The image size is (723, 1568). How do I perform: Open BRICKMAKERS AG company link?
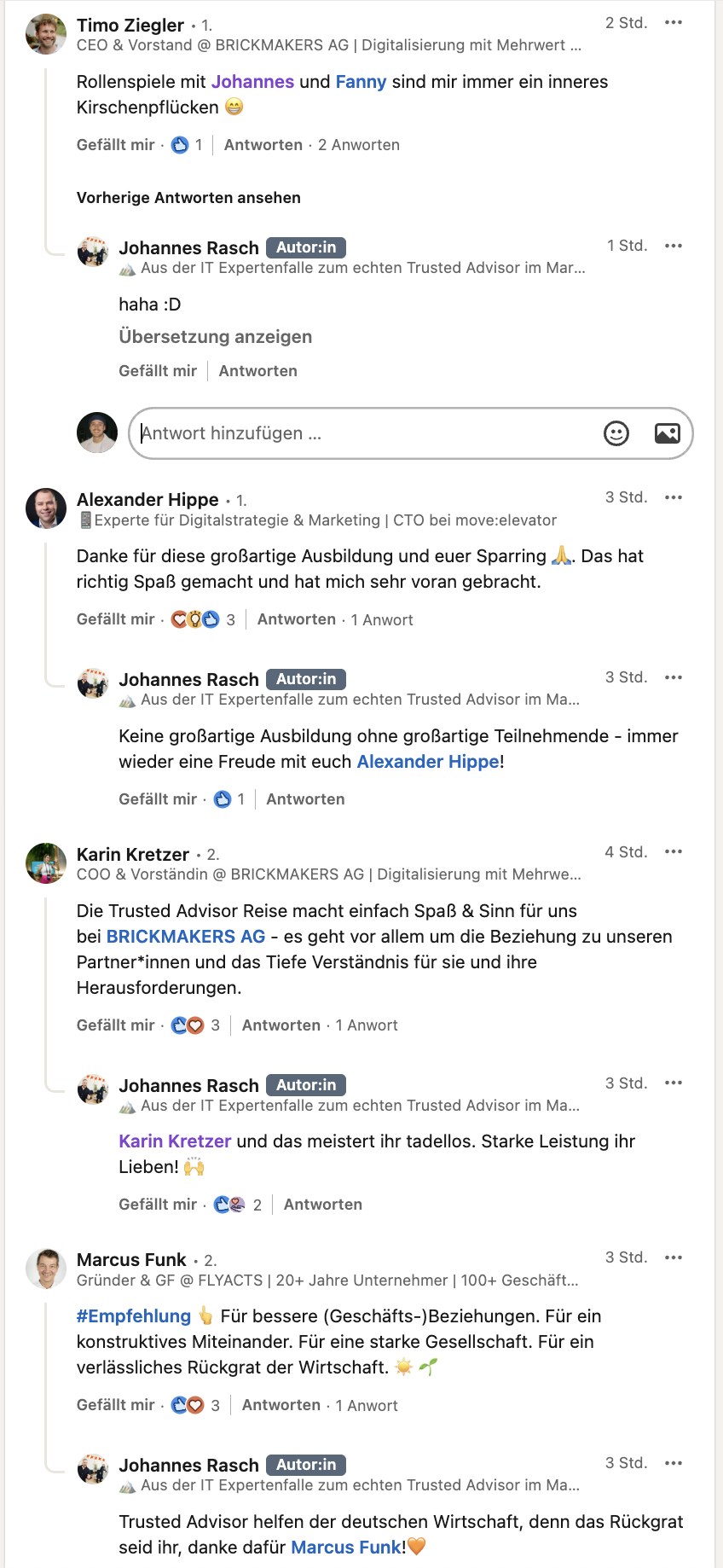[186, 937]
